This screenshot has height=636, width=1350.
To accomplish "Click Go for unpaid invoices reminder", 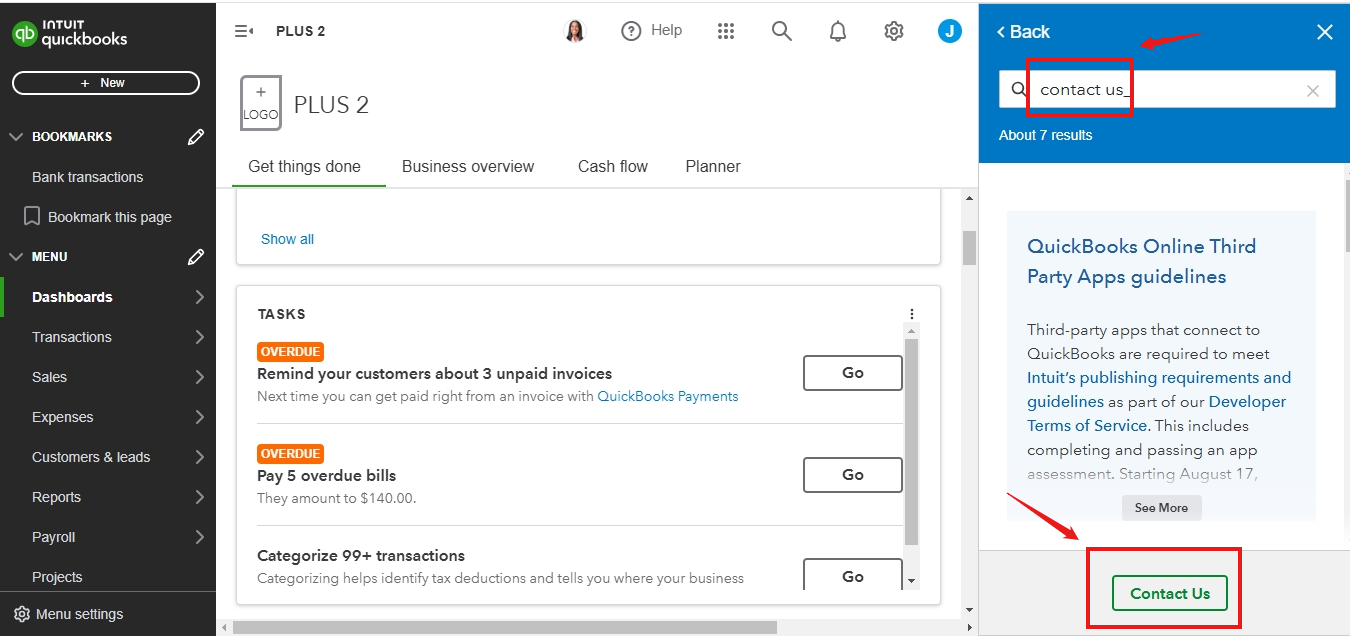I will tap(853, 373).
